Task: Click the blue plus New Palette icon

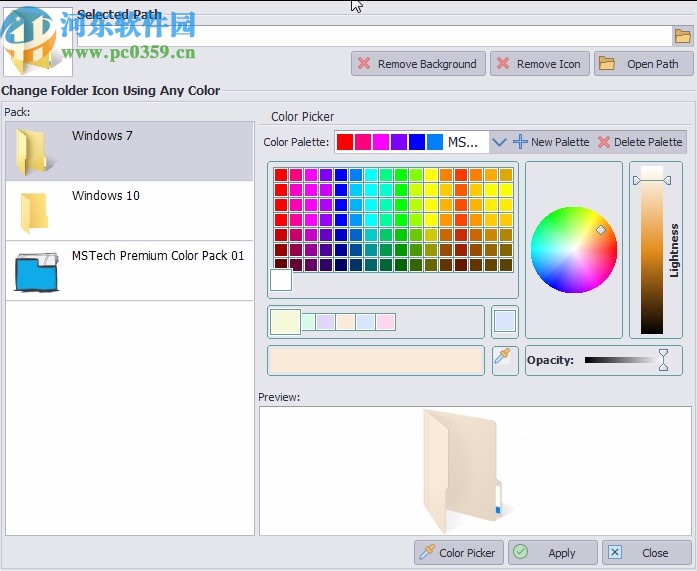Action: [x=520, y=142]
